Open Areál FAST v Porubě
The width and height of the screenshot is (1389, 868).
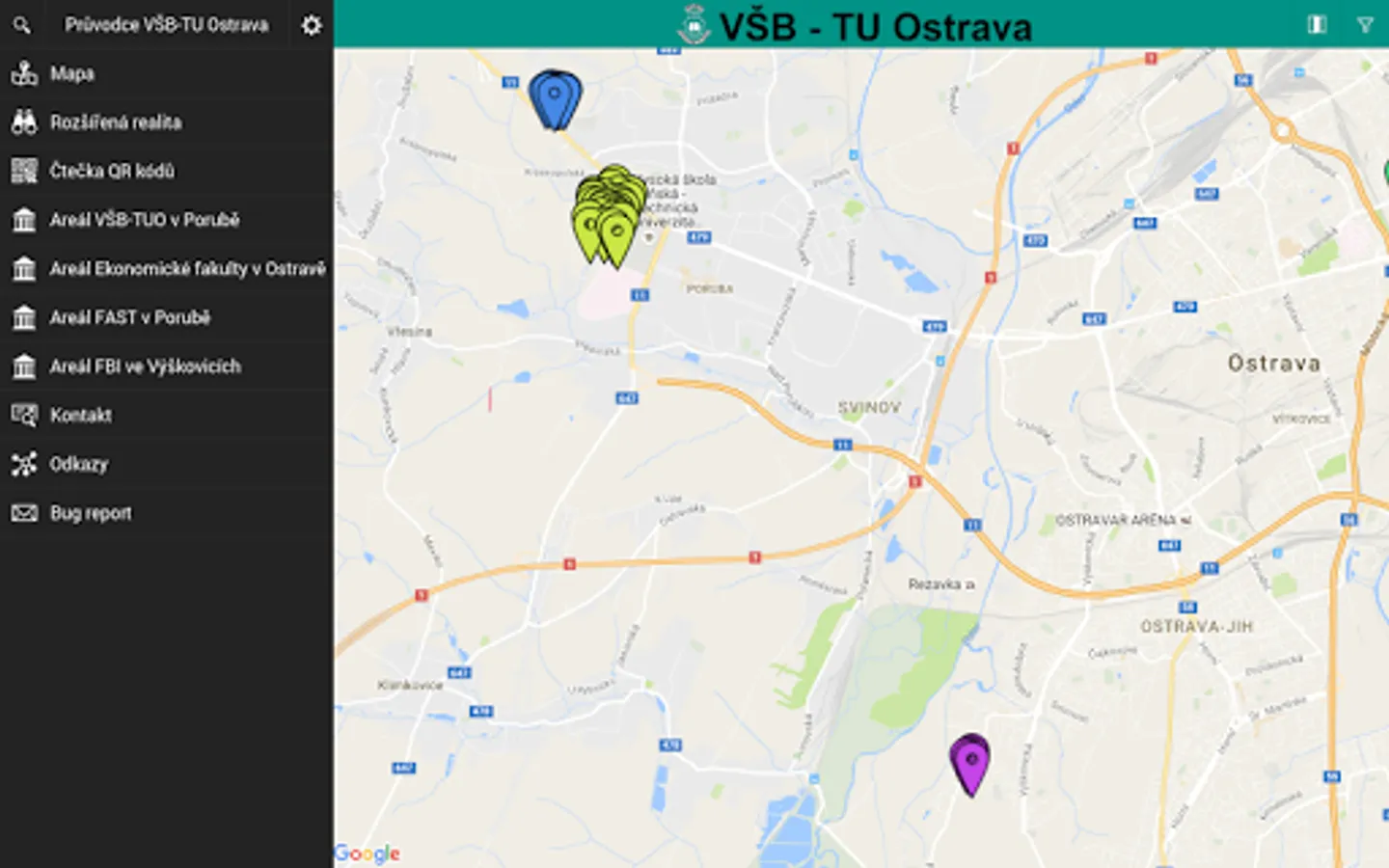point(167,317)
